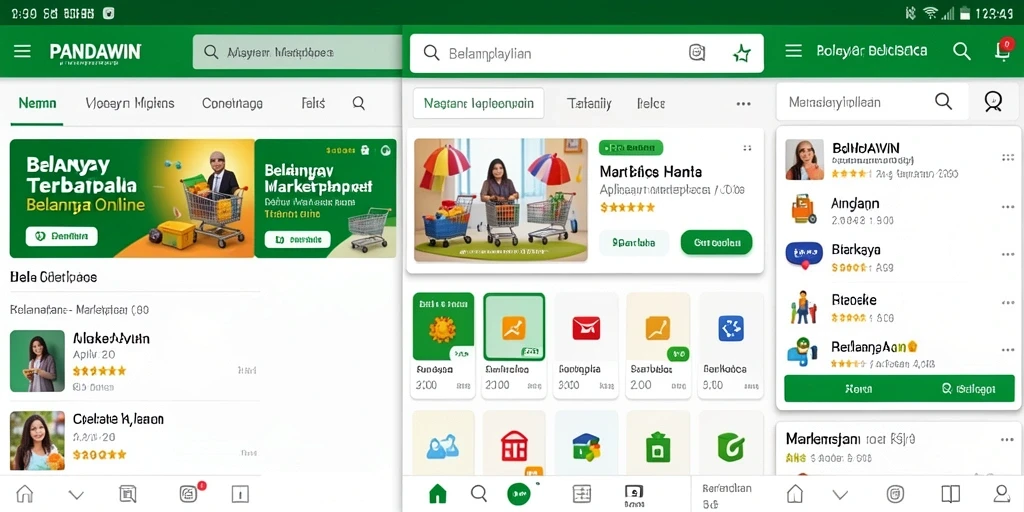Open three-dot menu for the Angann row

pyautogui.click(x=1008, y=207)
